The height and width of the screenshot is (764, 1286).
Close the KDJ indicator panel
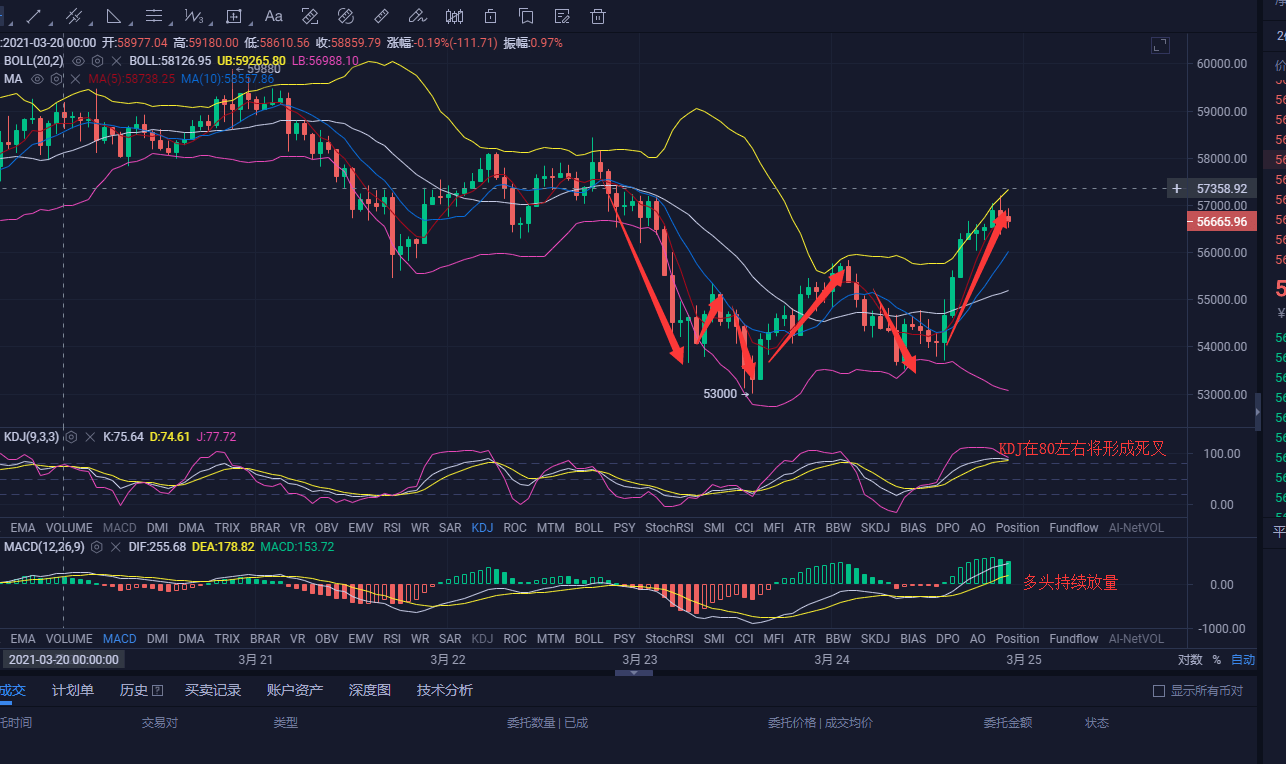click(90, 437)
